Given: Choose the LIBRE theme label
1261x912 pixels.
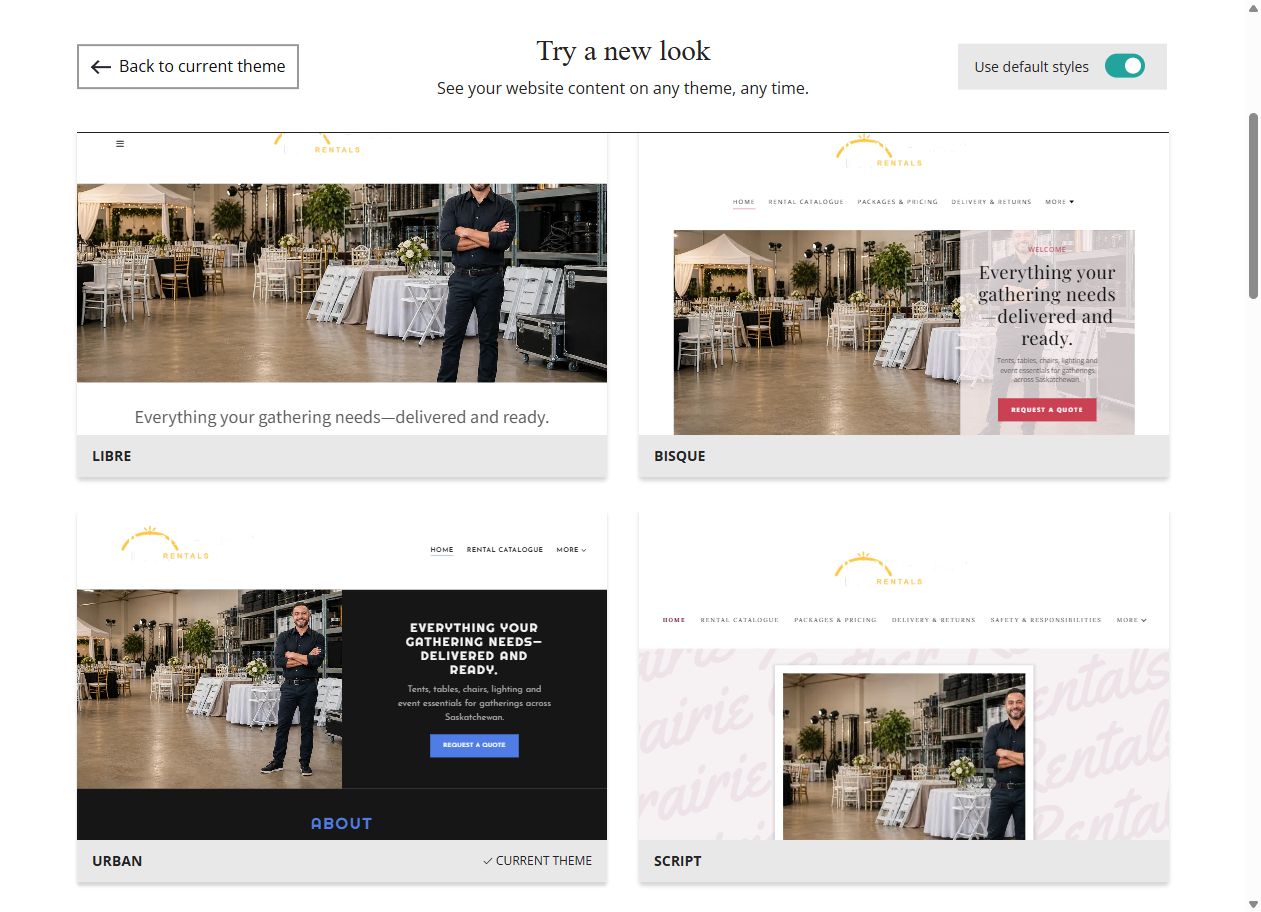Looking at the screenshot, I should tap(112, 456).
